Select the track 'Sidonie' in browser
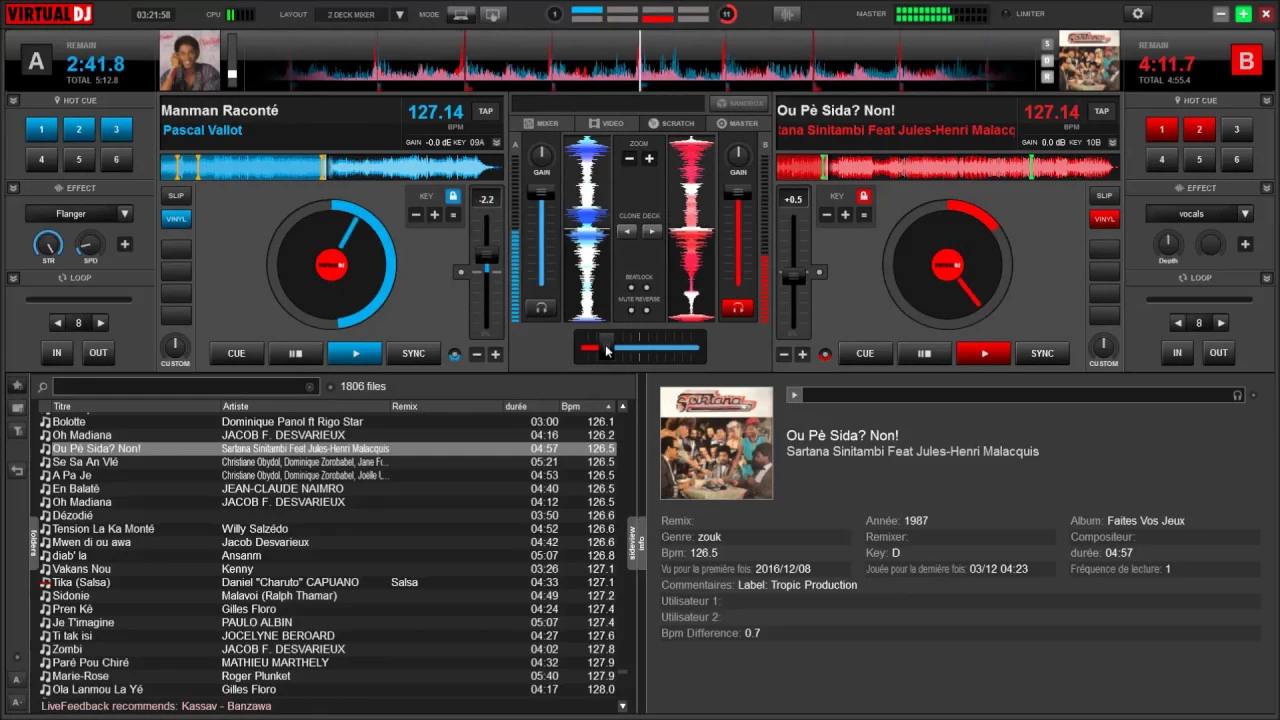Screen dimensions: 1280x720 pyautogui.click(x=327, y=595)
